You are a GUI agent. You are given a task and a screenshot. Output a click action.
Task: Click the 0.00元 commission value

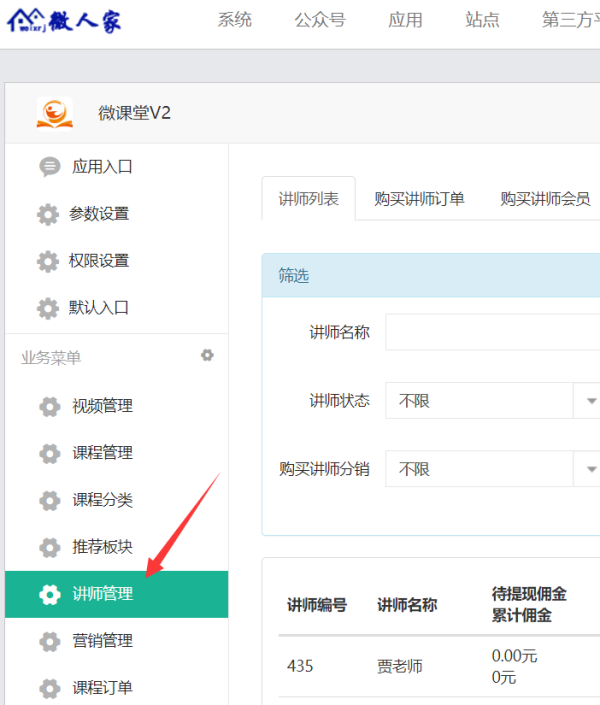(x=515, y=656)
